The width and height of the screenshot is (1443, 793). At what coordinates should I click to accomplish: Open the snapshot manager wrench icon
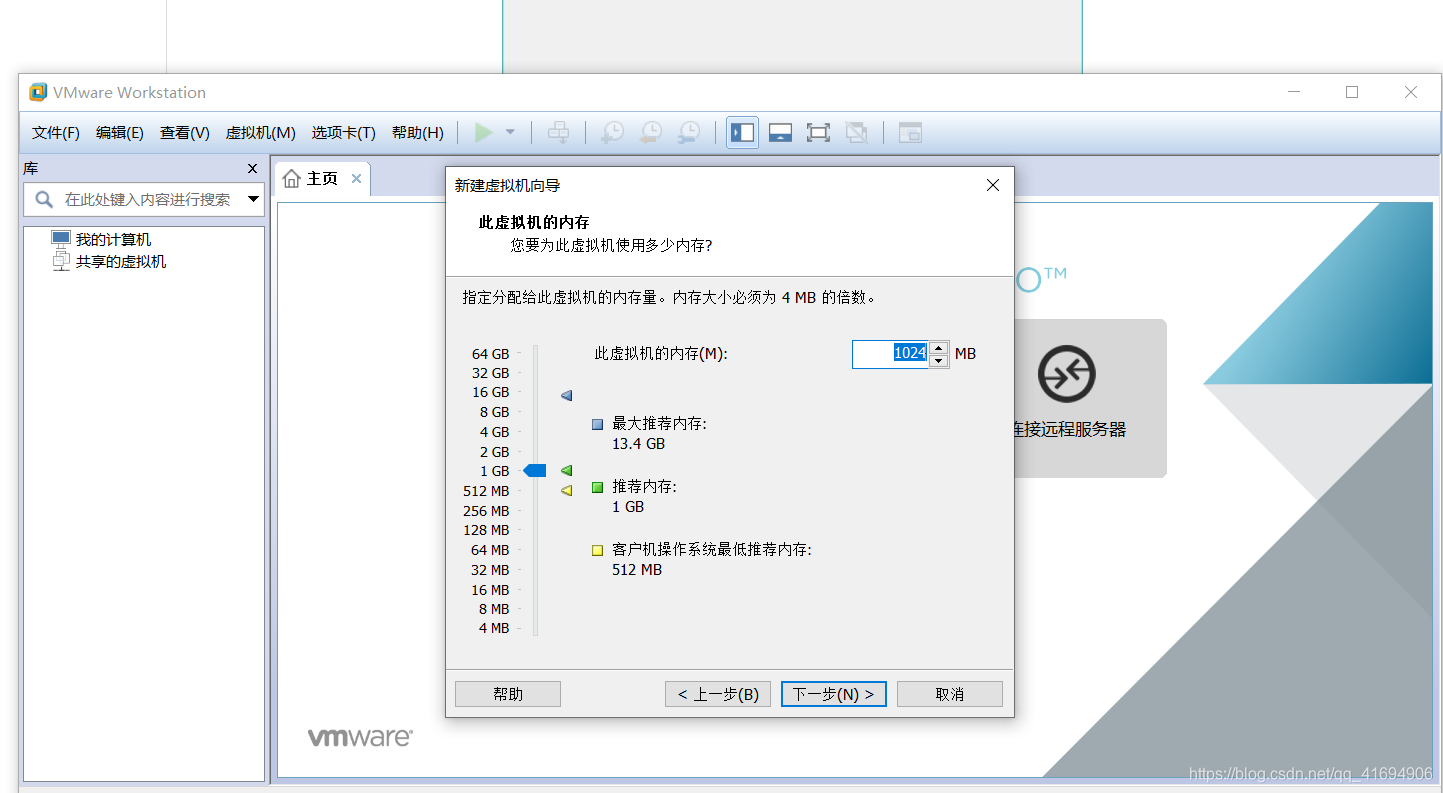(x=689, y=132)
